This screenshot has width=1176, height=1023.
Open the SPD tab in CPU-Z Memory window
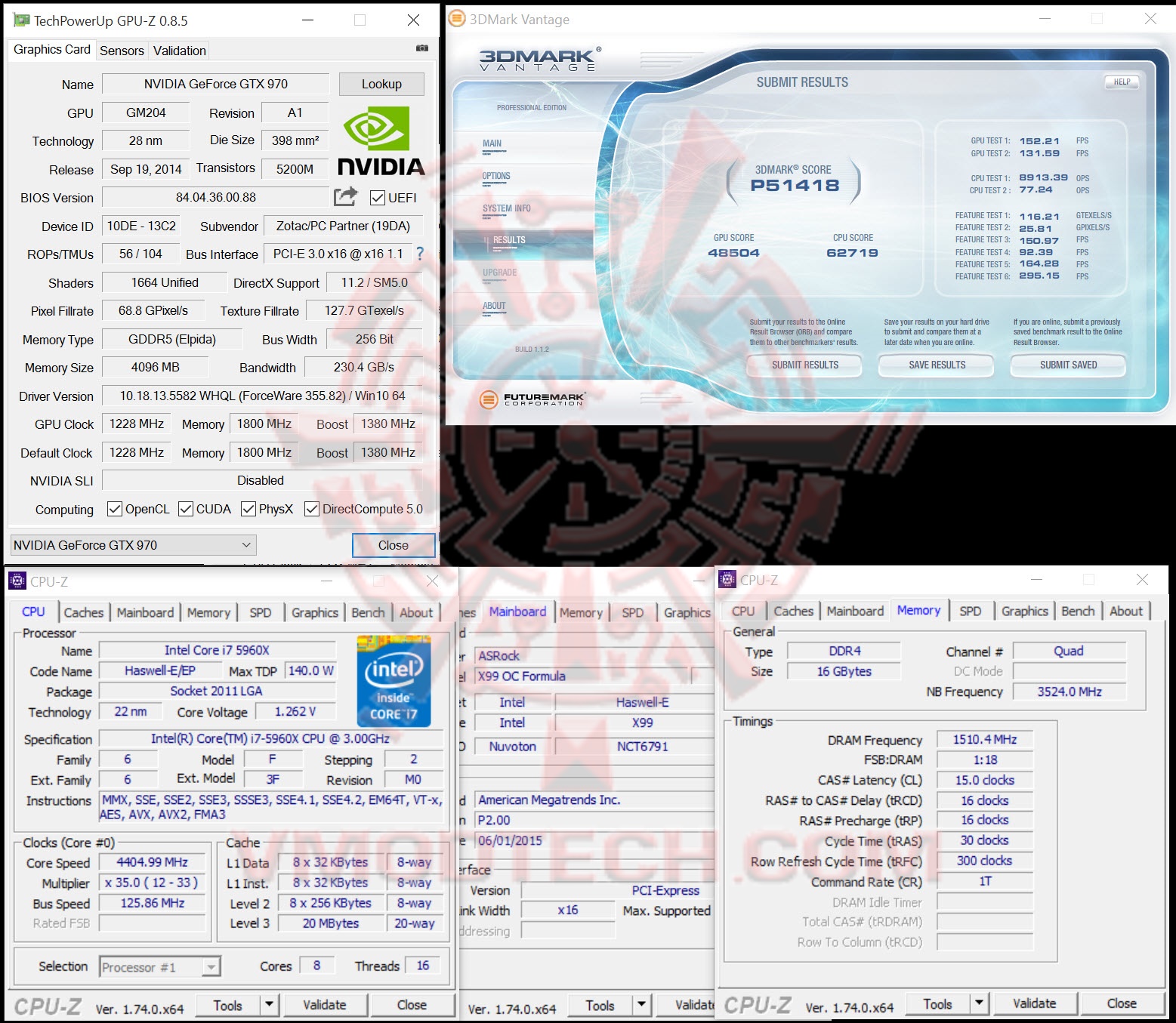(971, 611)
